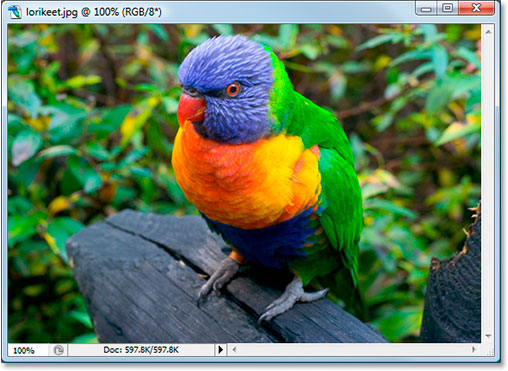Click the window resize grip corner
The width and height of the screenshot is (508, 371).
coord(489,351)
